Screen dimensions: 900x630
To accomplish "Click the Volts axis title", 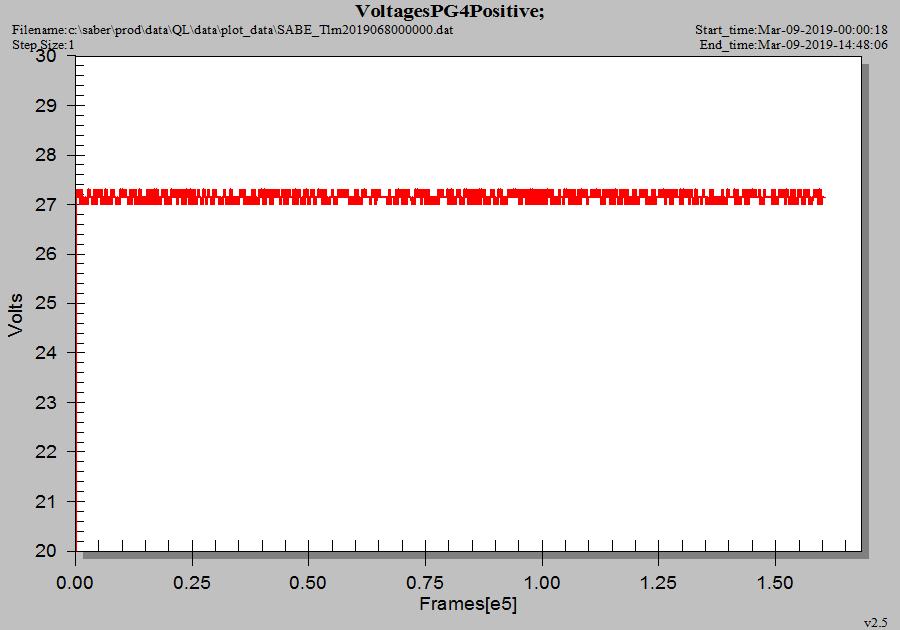I will pos(15,314).
